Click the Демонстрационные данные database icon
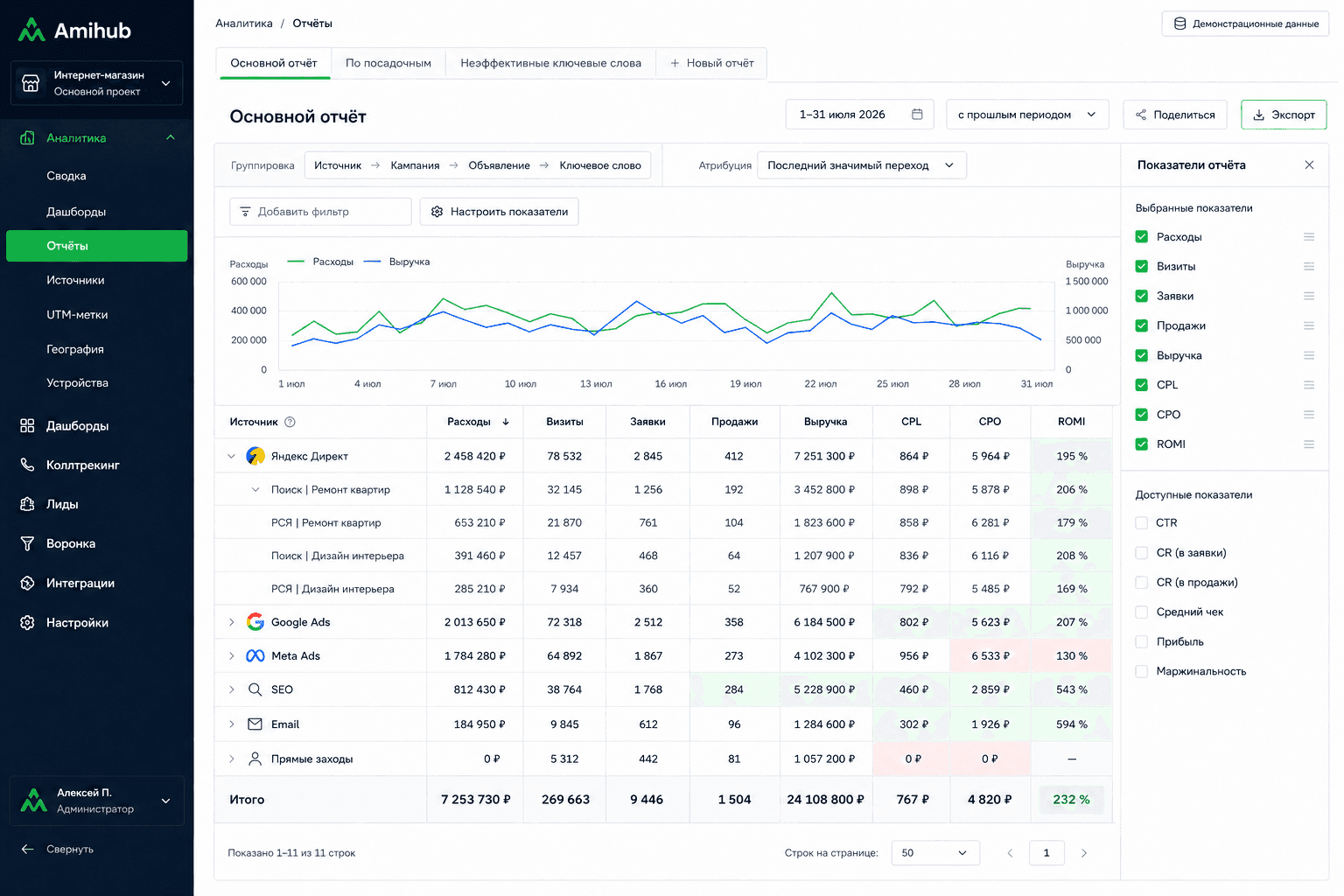Viewport: 1344px width, 896px height. [x=1179, y=24]
